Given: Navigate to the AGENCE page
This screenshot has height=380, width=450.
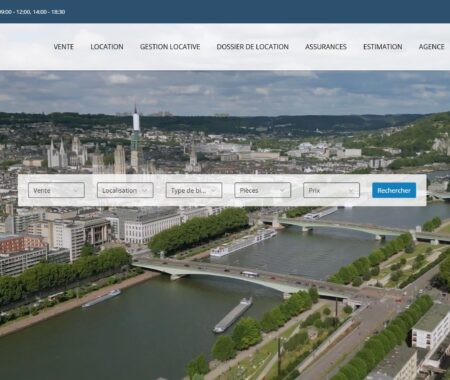Looking at the screenshot, I should point(431,47).
